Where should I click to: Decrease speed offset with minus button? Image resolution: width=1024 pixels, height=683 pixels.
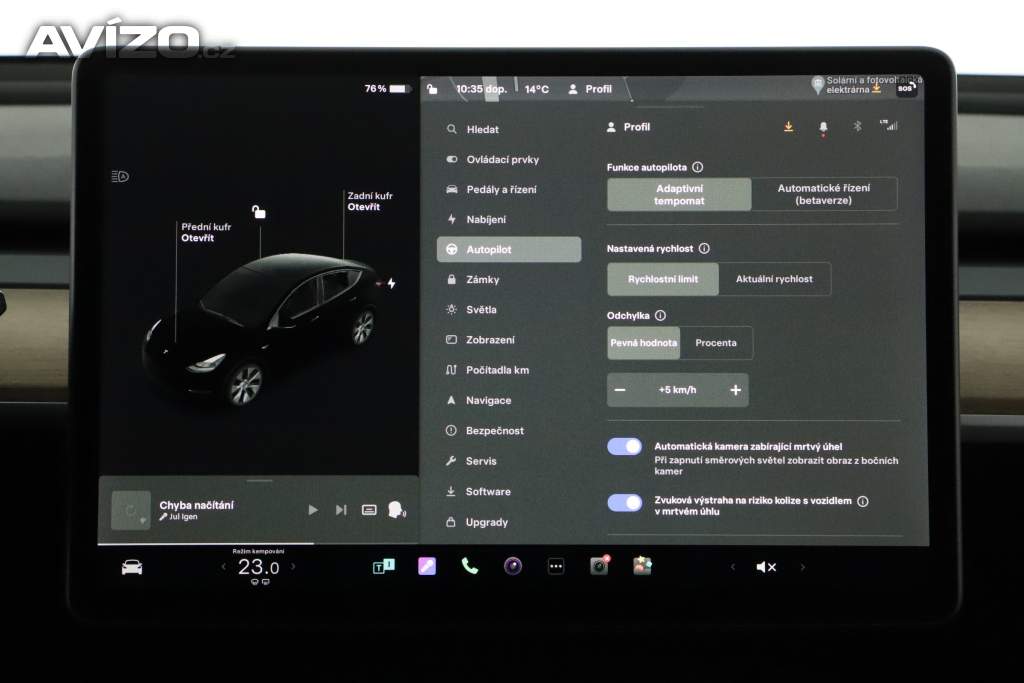tap(620, 390)
